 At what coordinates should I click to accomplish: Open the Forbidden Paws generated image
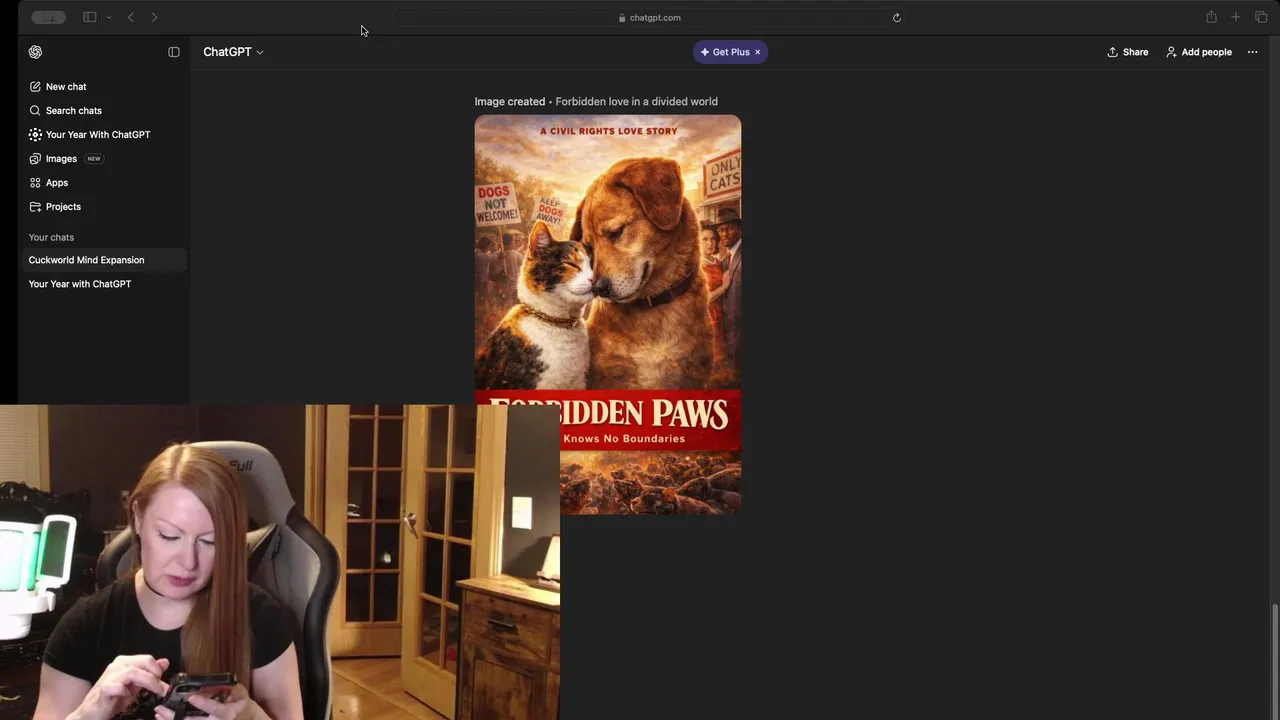tap(608, 315)
